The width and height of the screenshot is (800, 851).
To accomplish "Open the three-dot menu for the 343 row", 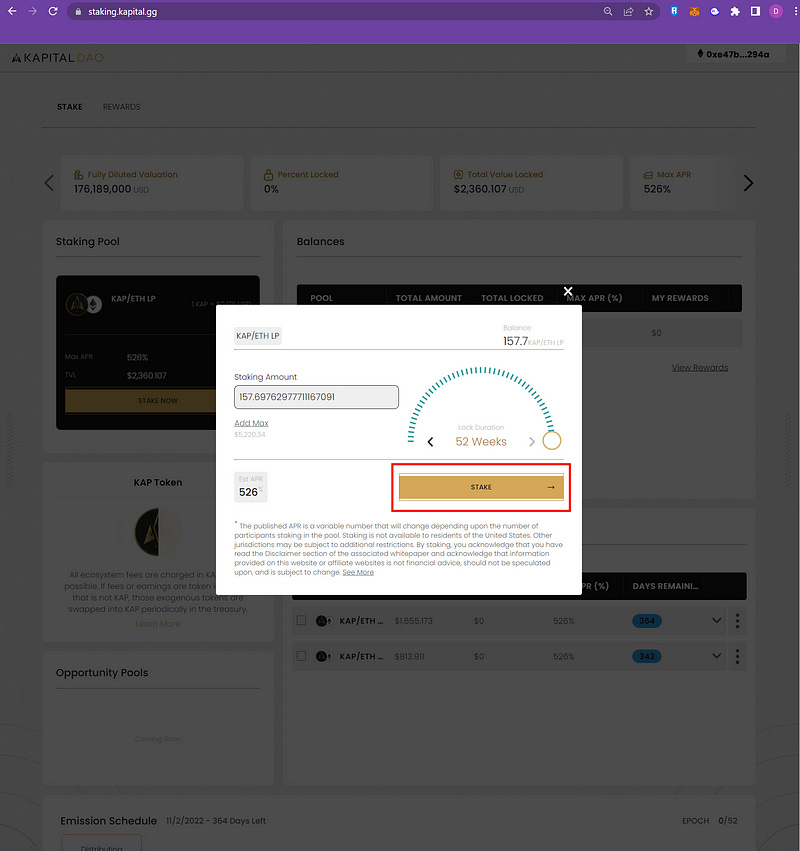I will coord(737,657).
